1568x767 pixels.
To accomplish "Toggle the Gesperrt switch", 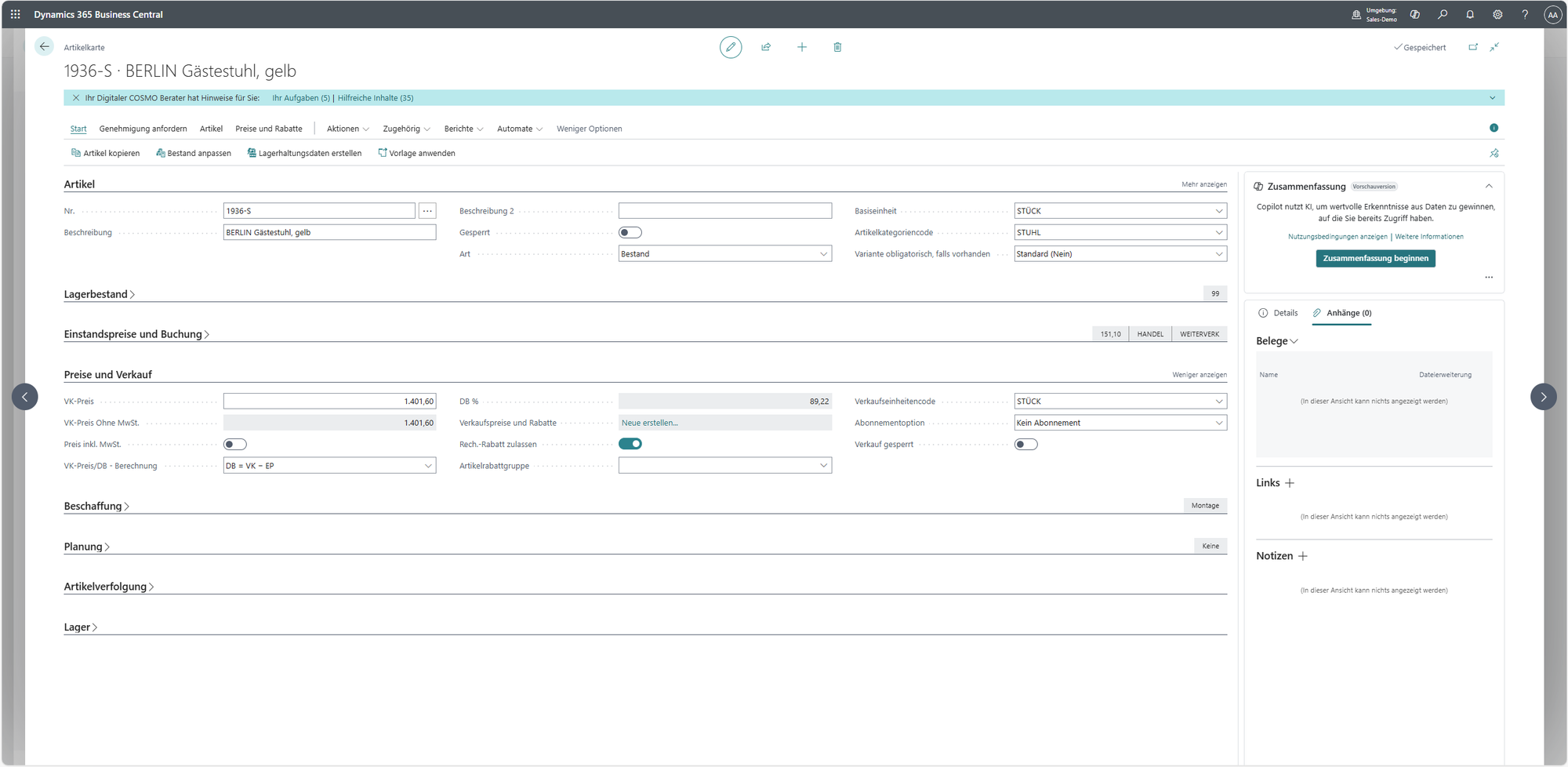I will tap(630, 232).
